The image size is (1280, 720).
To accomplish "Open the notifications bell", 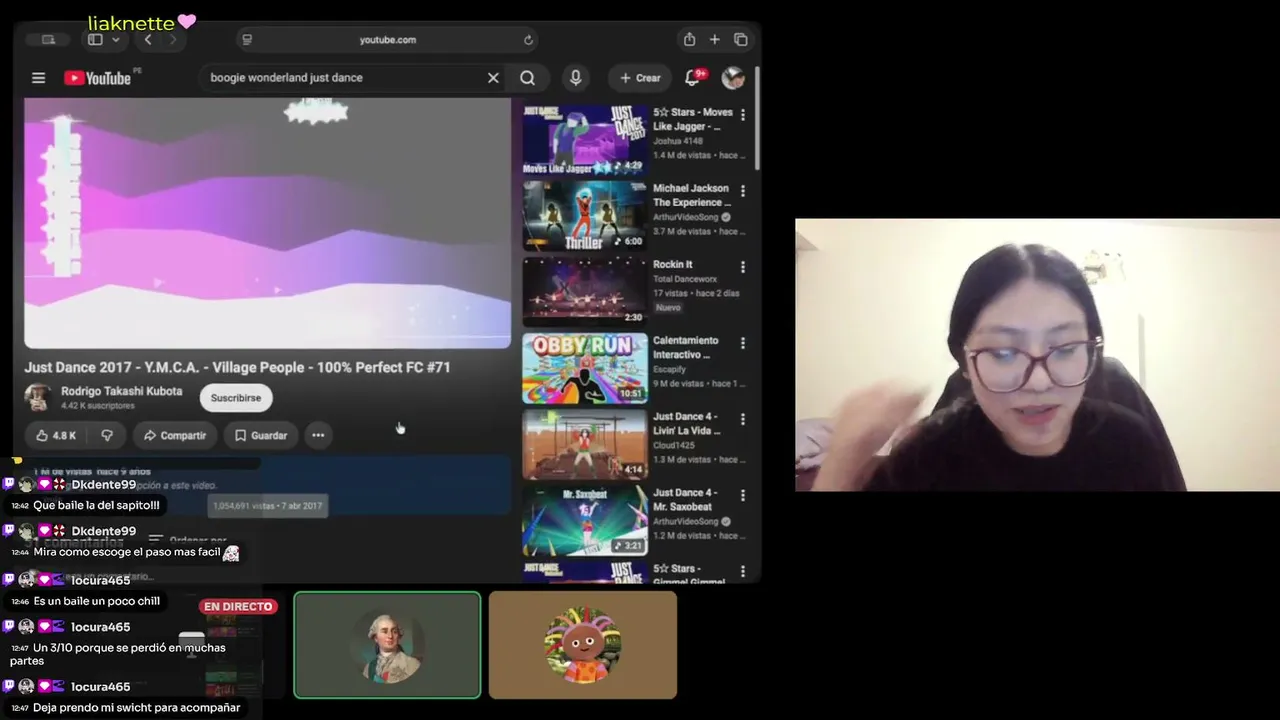I will (x=692, y=78).
